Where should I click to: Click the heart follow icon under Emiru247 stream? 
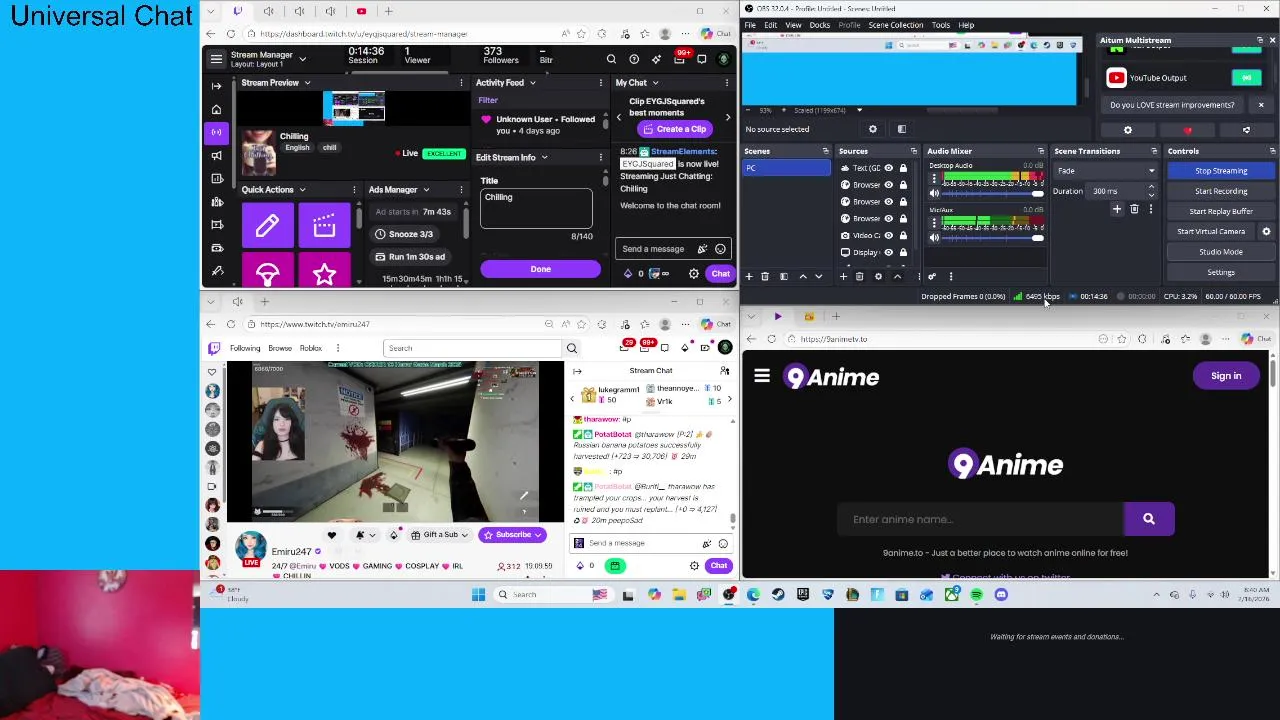click(x=332, y=535)
